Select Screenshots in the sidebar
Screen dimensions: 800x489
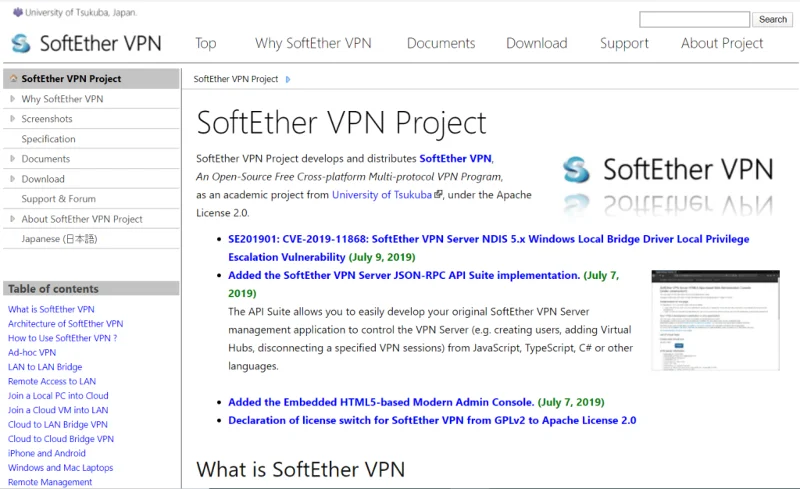tap(47, 118)
